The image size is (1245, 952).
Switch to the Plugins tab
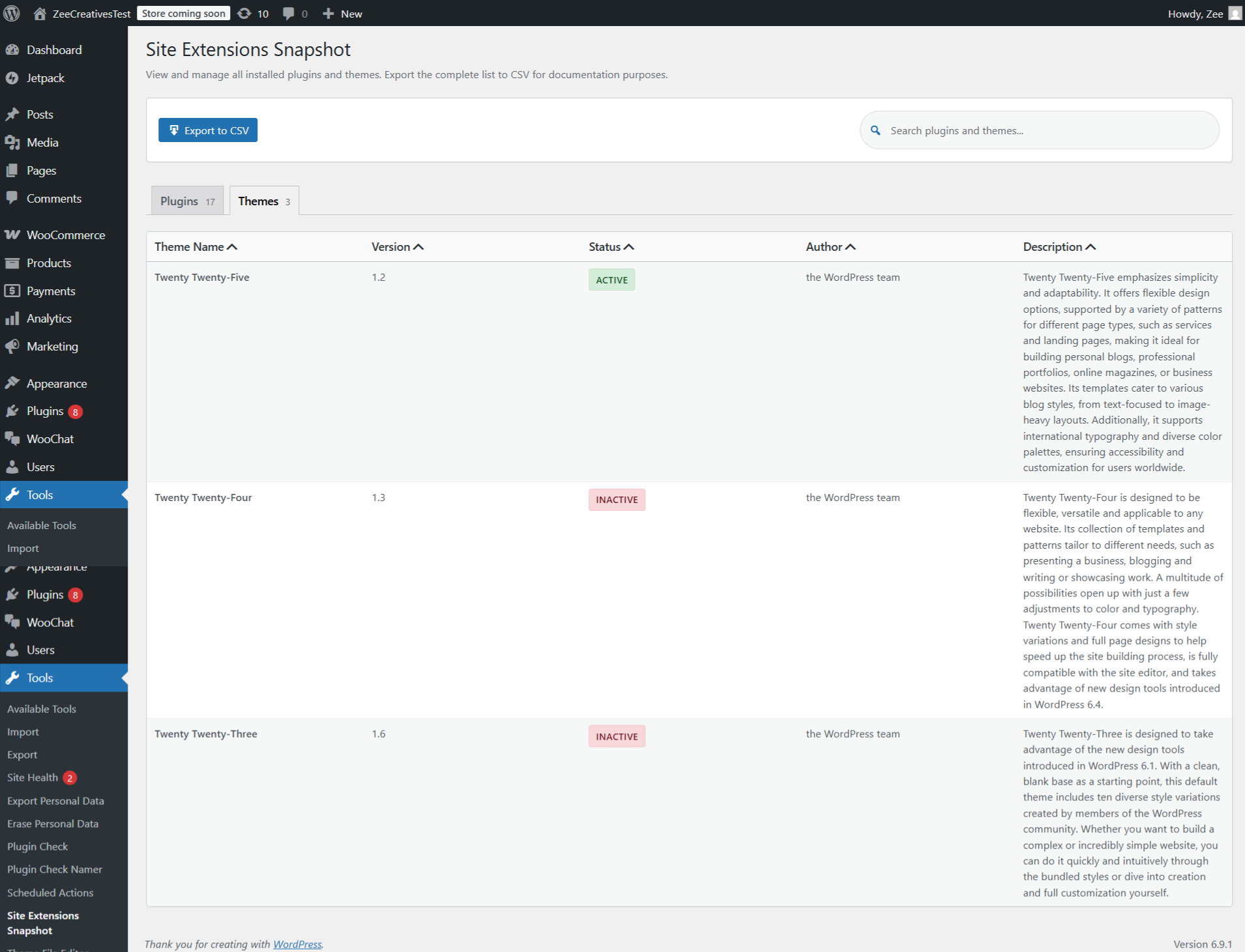(186, 201)
